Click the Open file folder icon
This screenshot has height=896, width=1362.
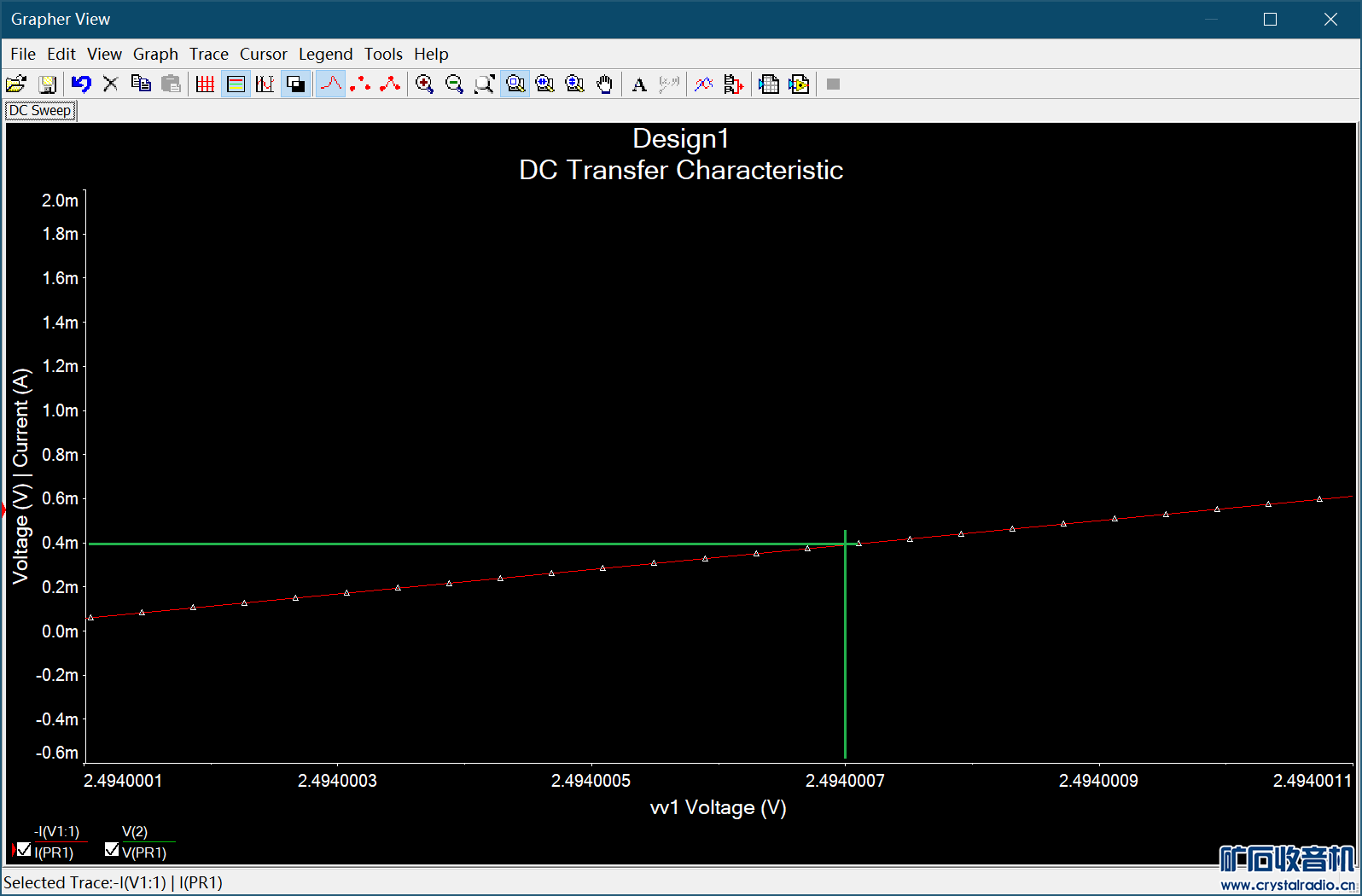tap(16, 84)
